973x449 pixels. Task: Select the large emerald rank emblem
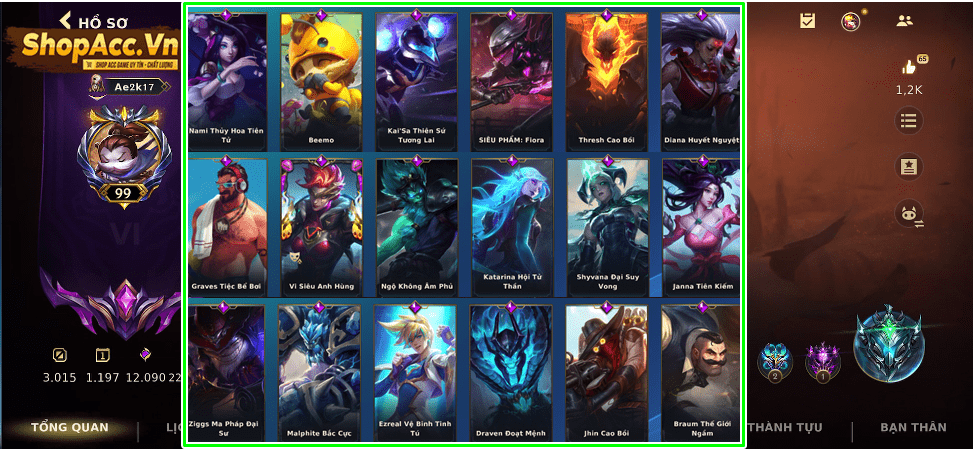click(x=889, y=343)
